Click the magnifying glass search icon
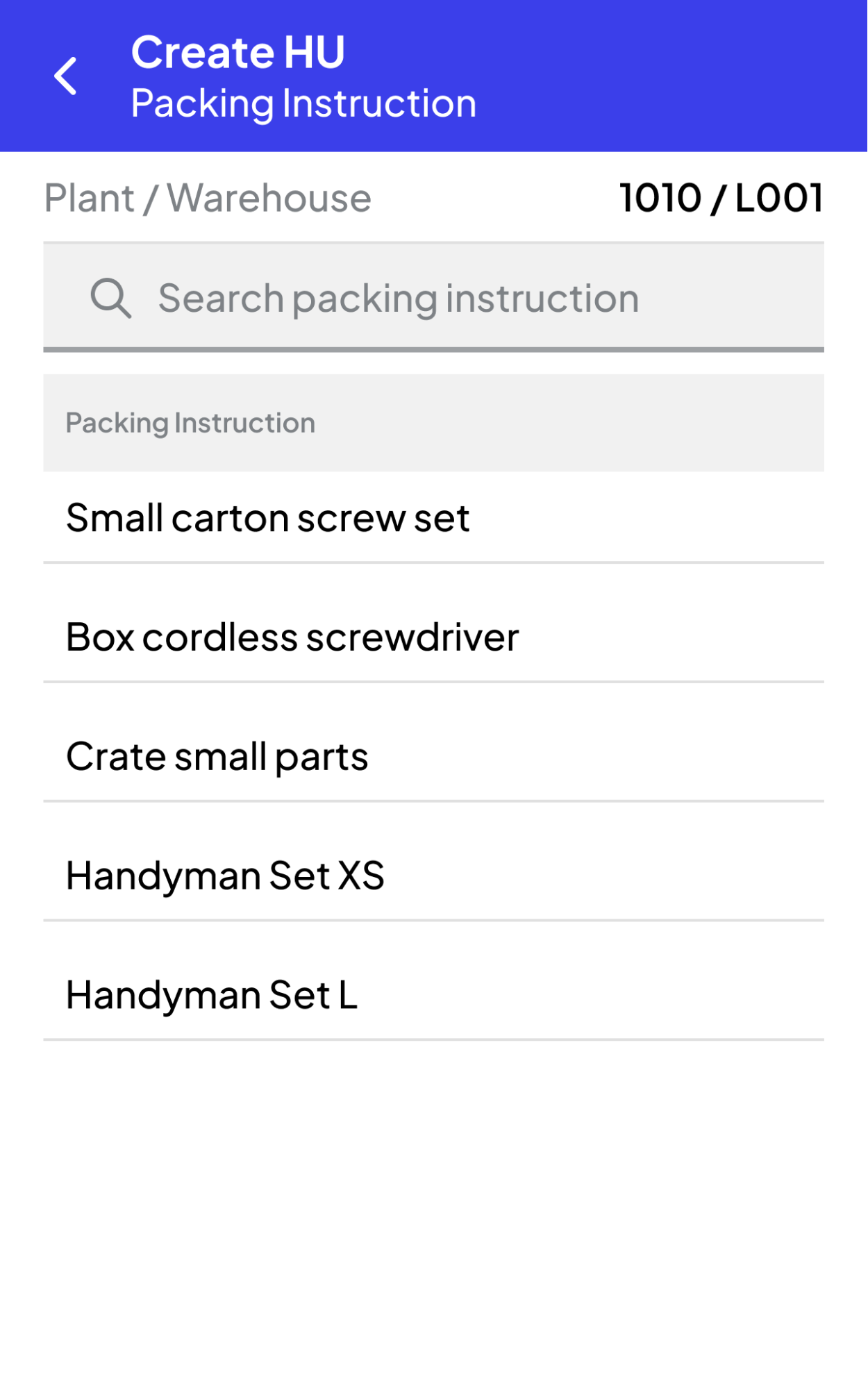This screenshot has height=1388, width=868. click(110, 299)
